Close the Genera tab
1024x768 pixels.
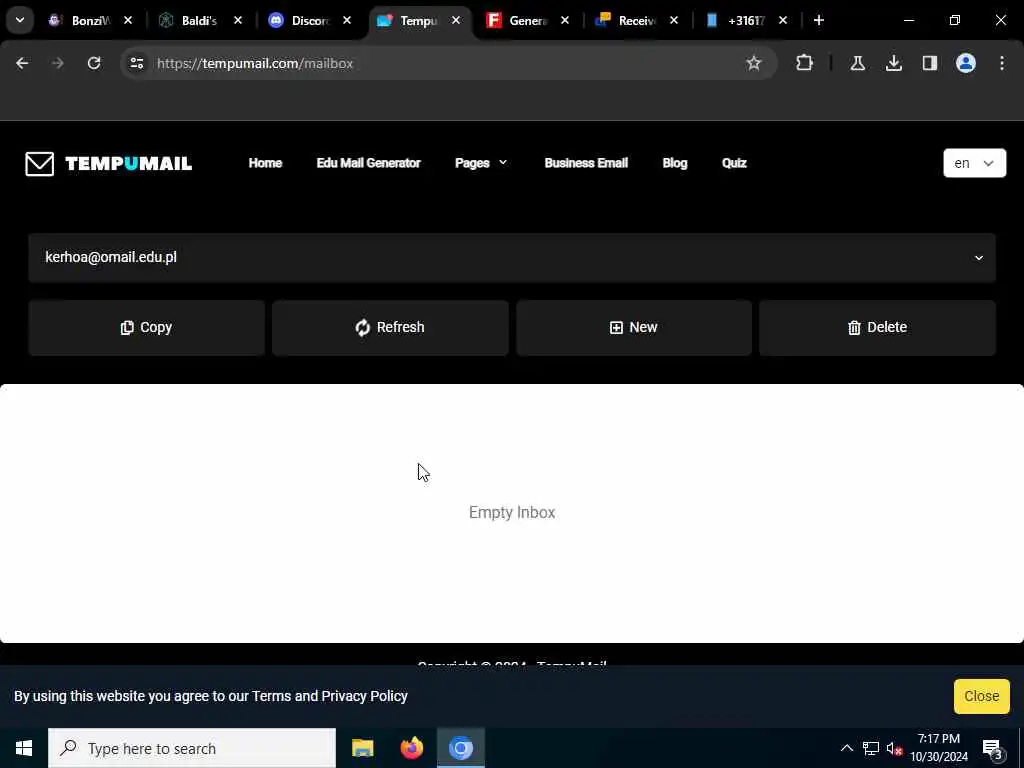(x=565, y=20)
